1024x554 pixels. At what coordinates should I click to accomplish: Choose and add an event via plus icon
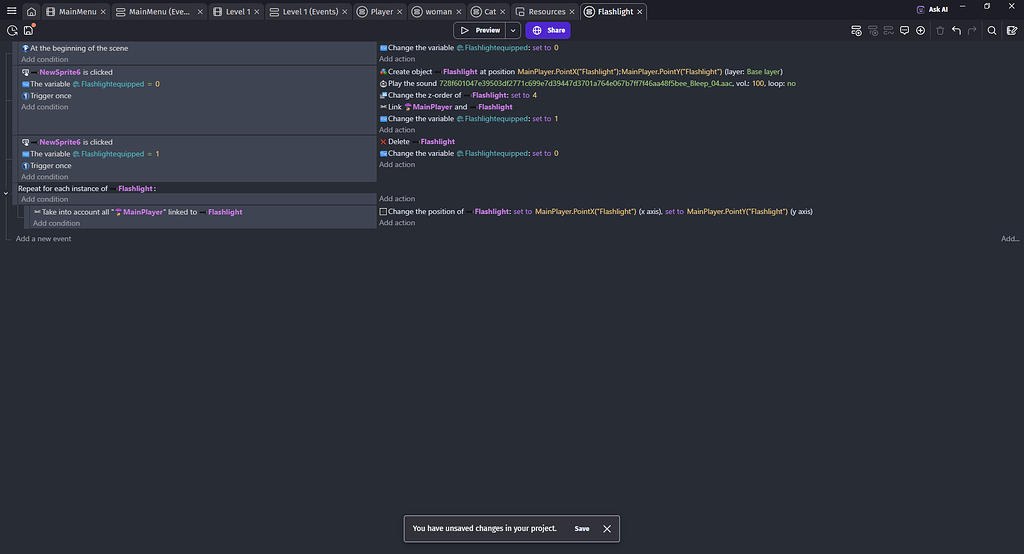(x=920, y=31)
